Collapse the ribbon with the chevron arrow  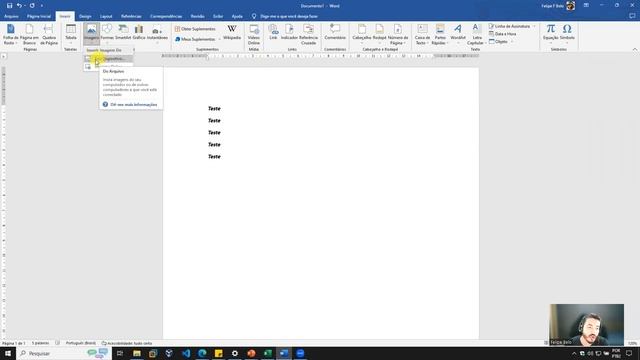635,49
